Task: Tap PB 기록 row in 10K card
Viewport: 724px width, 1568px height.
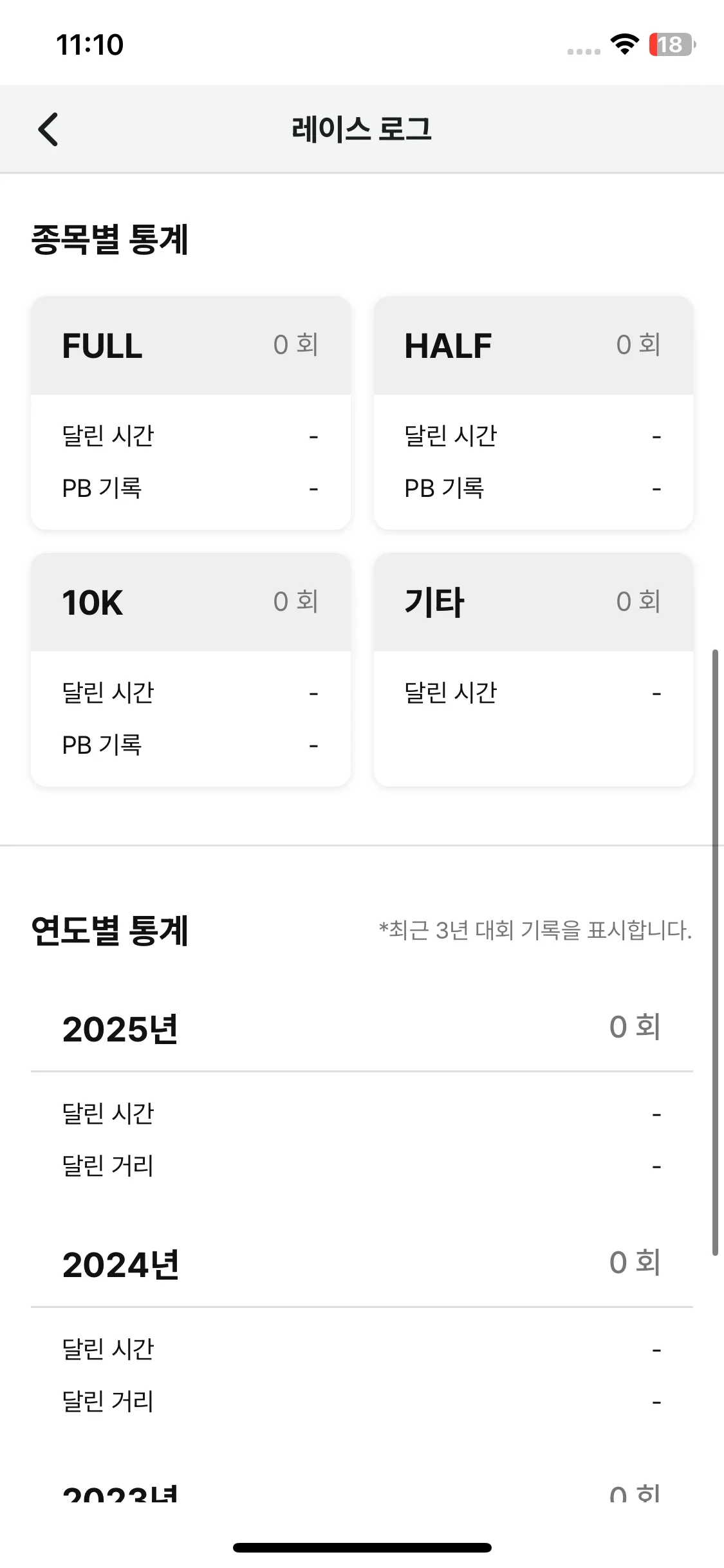Action: pyautogui.click(x=191, y=745)
